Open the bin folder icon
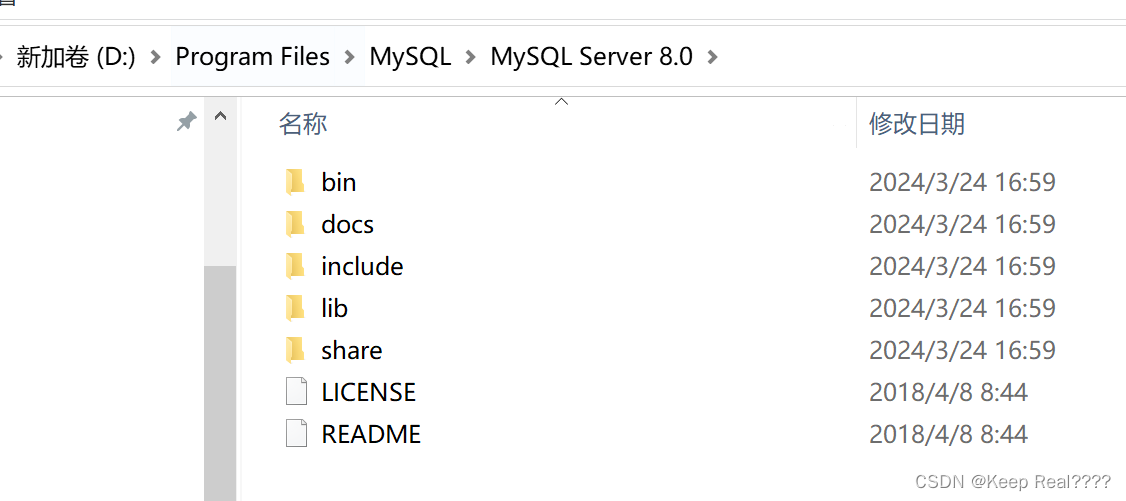Screen dimensions: 1126x501 pos(295,182)
